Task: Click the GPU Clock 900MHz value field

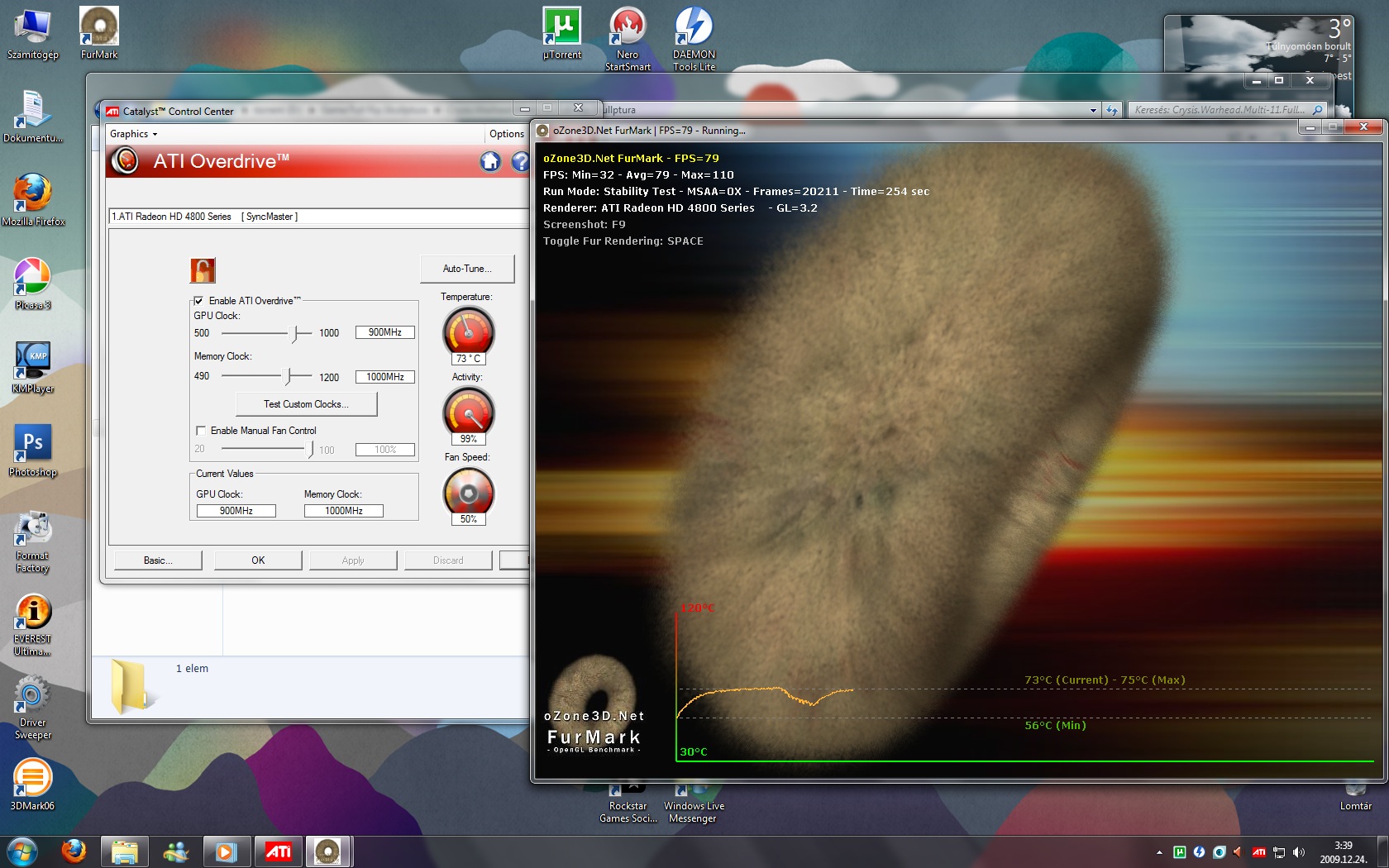Action: click(385, 332)
